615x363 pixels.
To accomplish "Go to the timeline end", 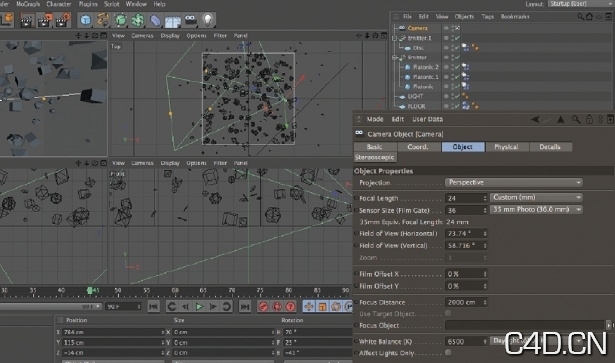I will coord(245,307).
